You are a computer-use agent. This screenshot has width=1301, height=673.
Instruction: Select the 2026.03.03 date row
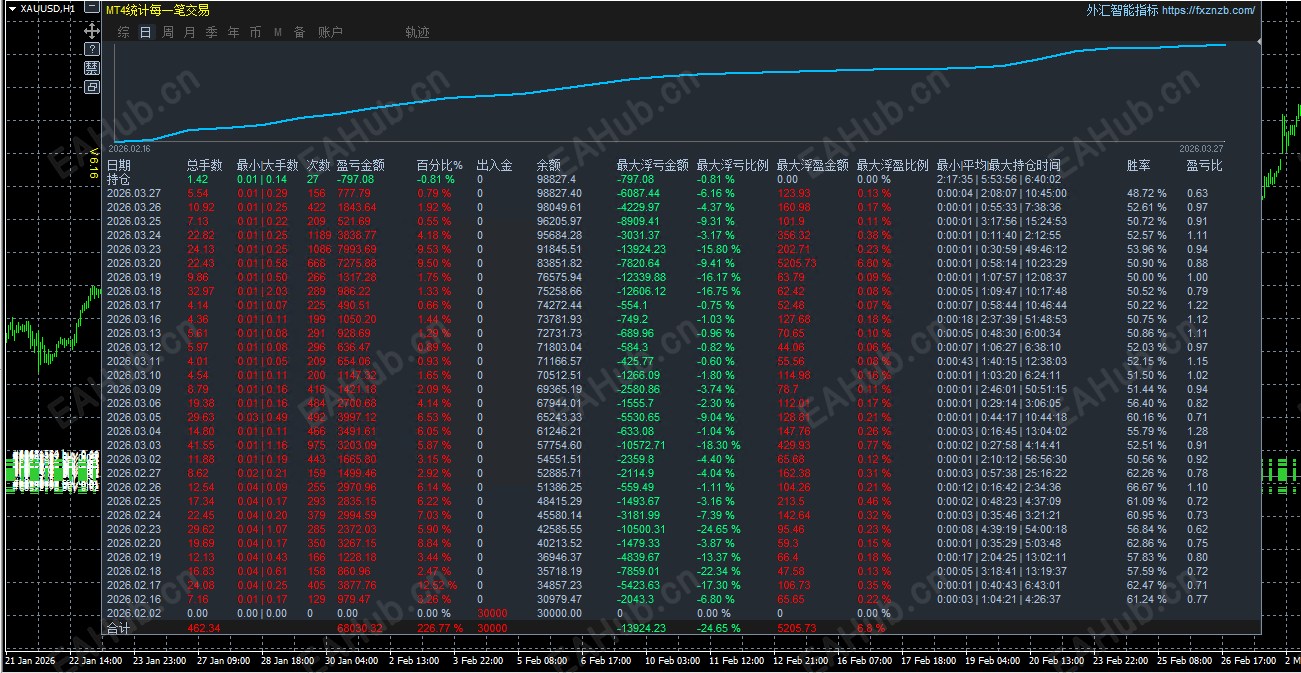[x=134, y=445]
